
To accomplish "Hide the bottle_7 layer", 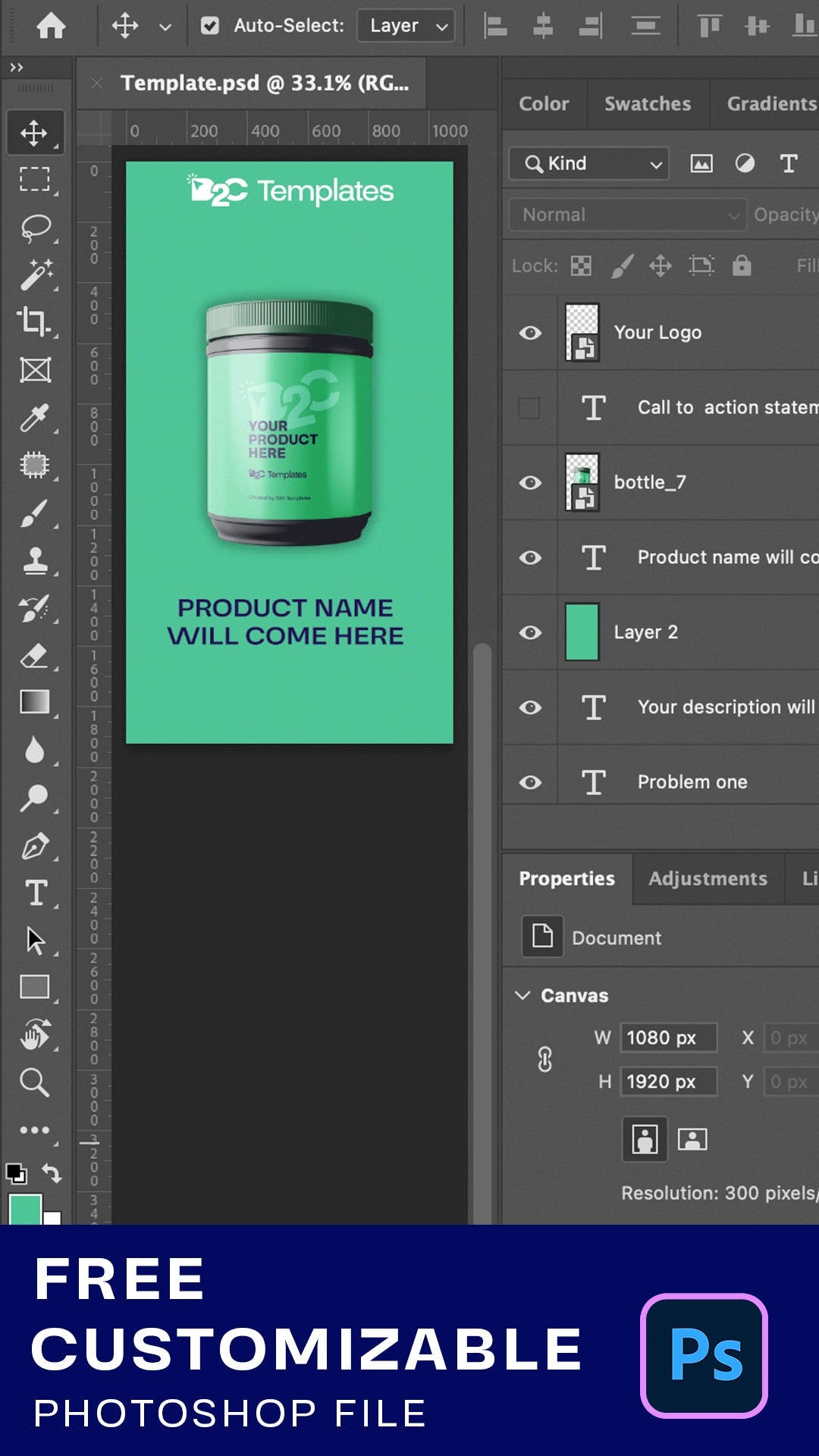I will 530,482.
